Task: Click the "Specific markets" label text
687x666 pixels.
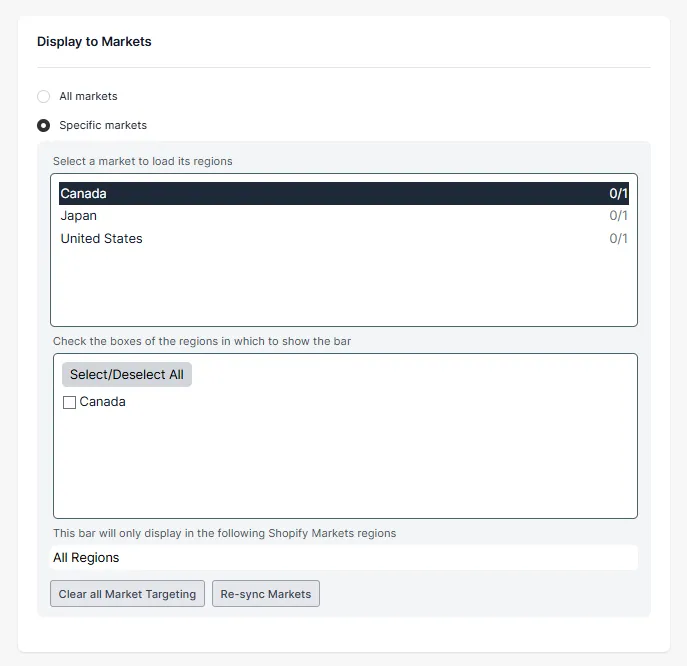Action: click(x=103, y=125)
